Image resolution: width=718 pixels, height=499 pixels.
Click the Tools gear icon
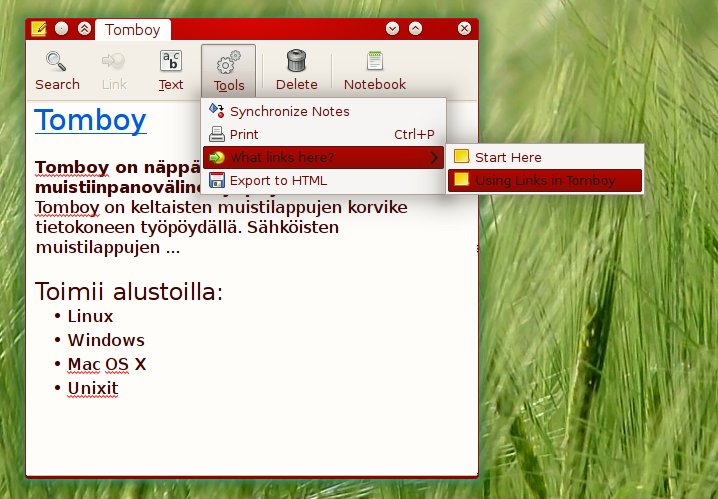[x=228, y=62]
